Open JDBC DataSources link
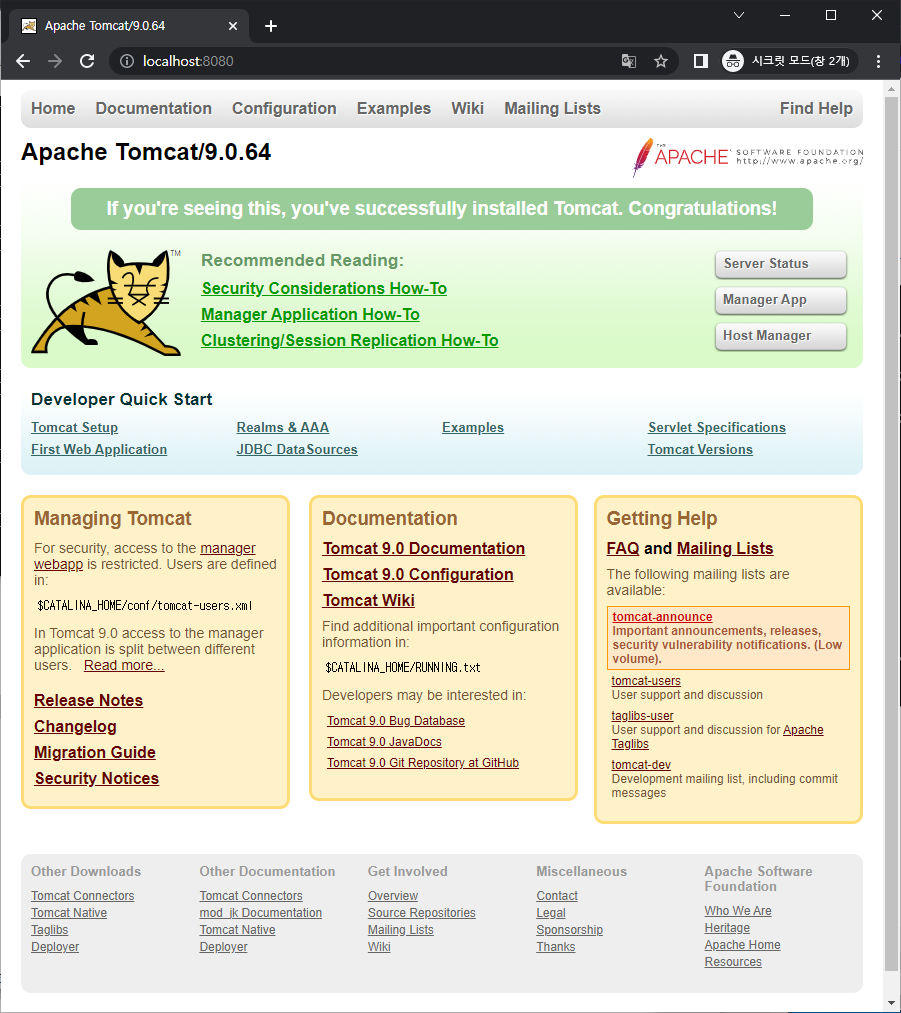The height and width of the screenshot is (1013, 901). pyautogui.click(x=296, y=449)
